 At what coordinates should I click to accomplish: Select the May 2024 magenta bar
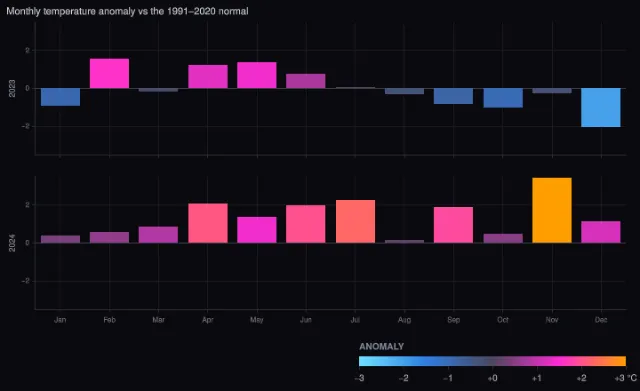257,230
